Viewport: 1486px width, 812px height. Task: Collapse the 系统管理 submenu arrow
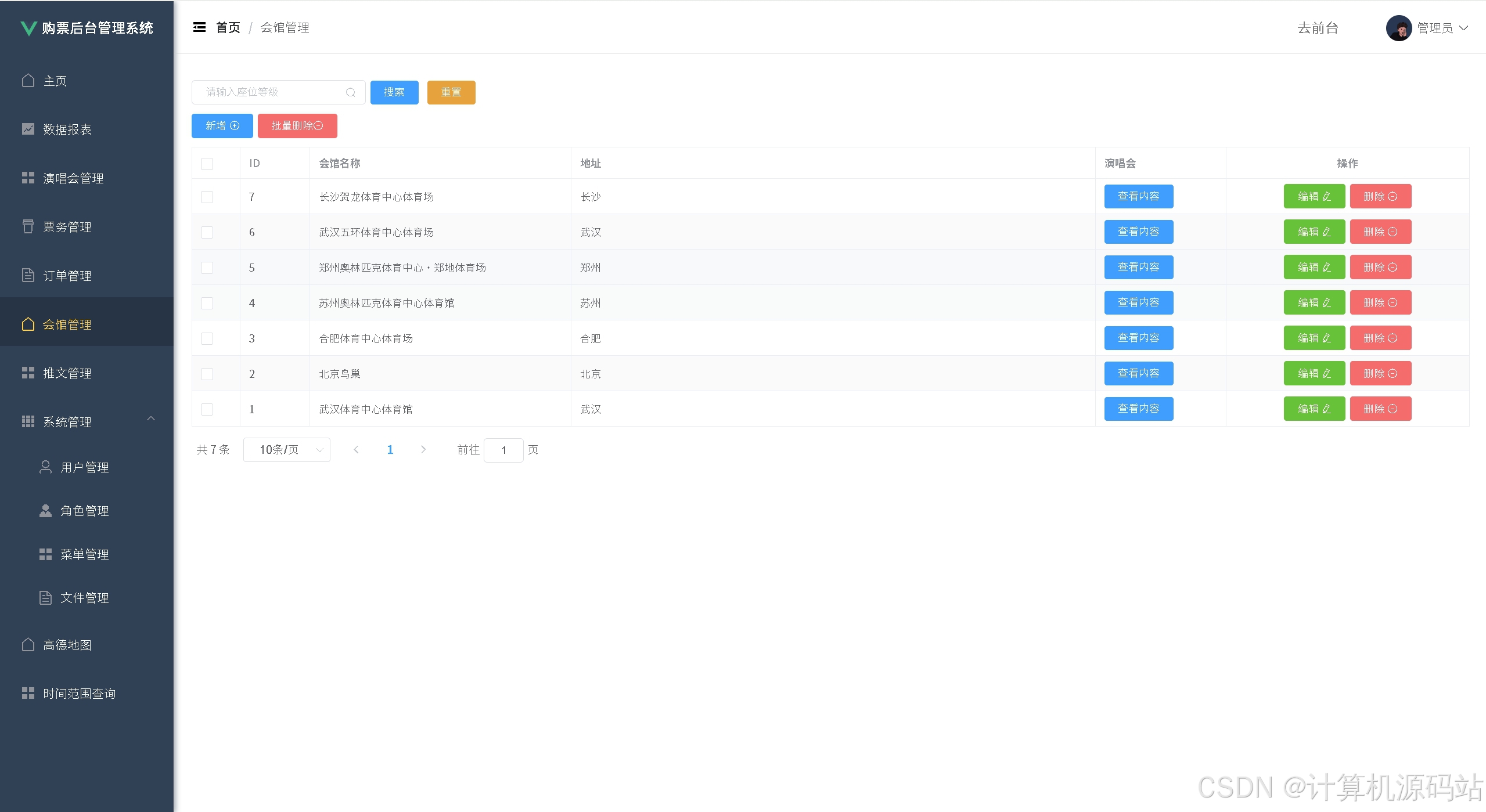tap(151, 418)
